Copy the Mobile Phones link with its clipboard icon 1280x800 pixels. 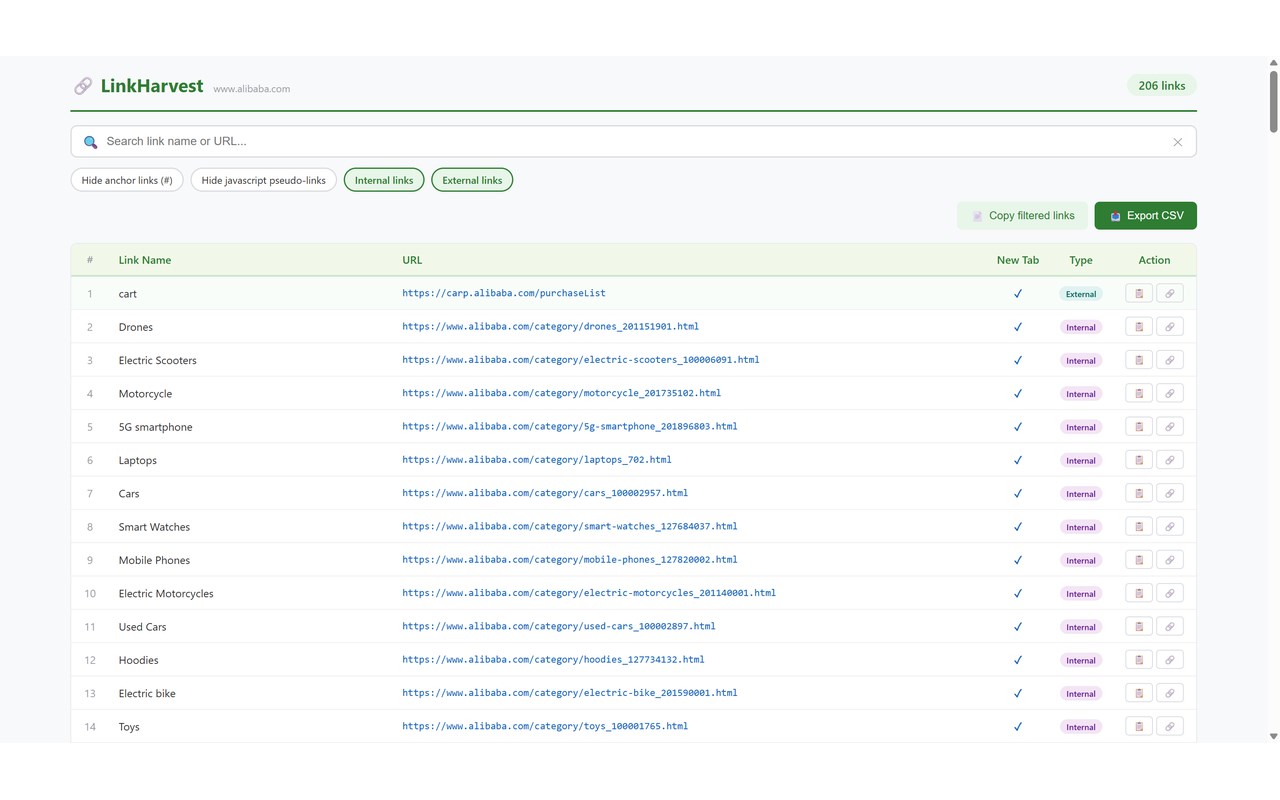pos(1139,560)
